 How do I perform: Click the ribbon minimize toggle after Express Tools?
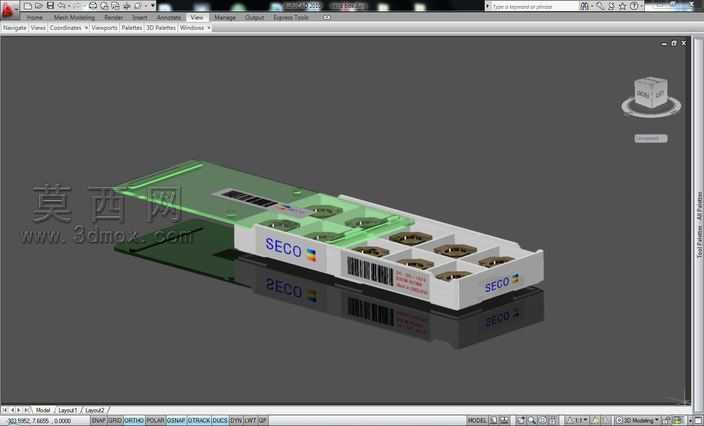point(326,18)
